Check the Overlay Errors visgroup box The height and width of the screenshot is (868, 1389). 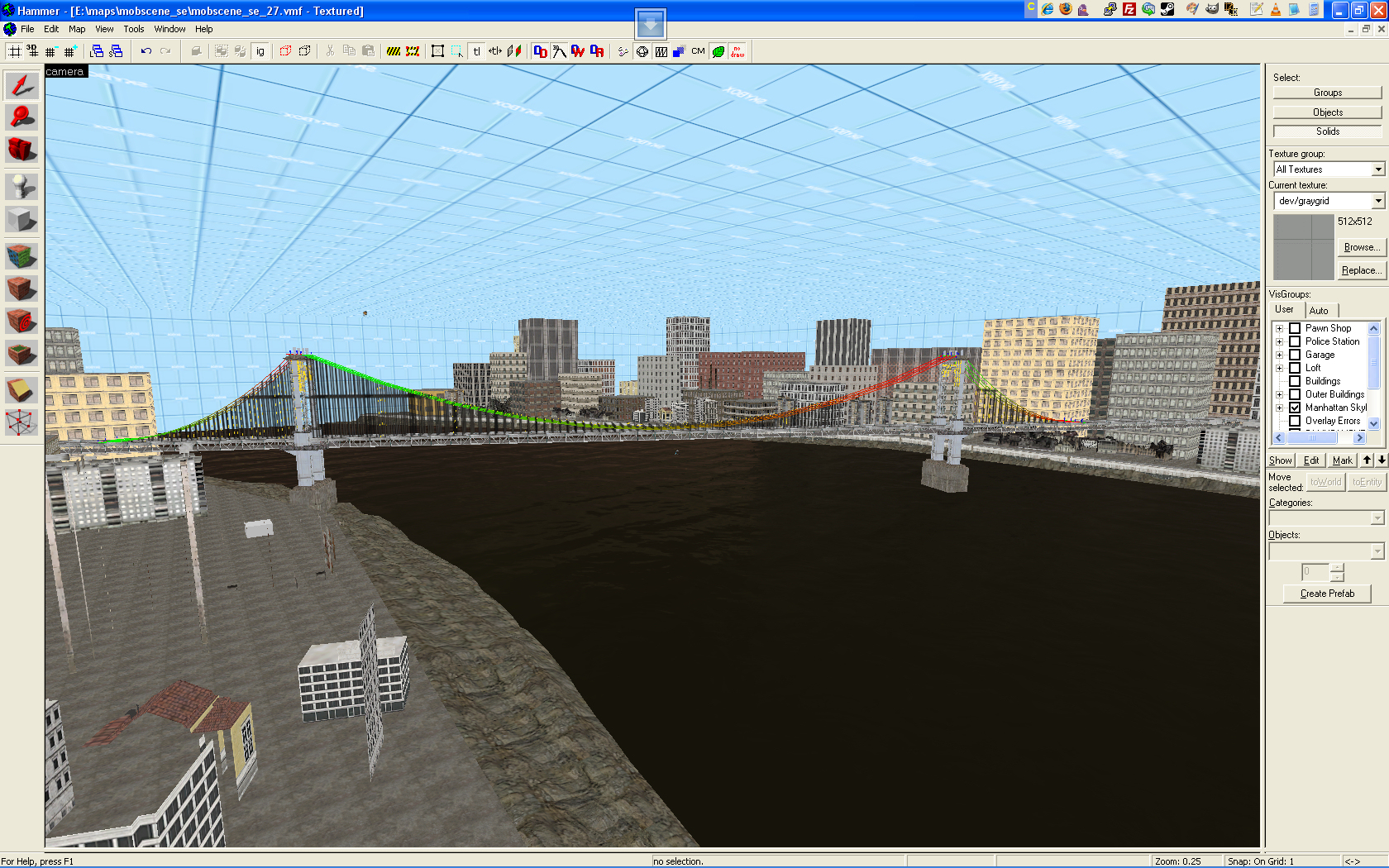pos(1295,421)
